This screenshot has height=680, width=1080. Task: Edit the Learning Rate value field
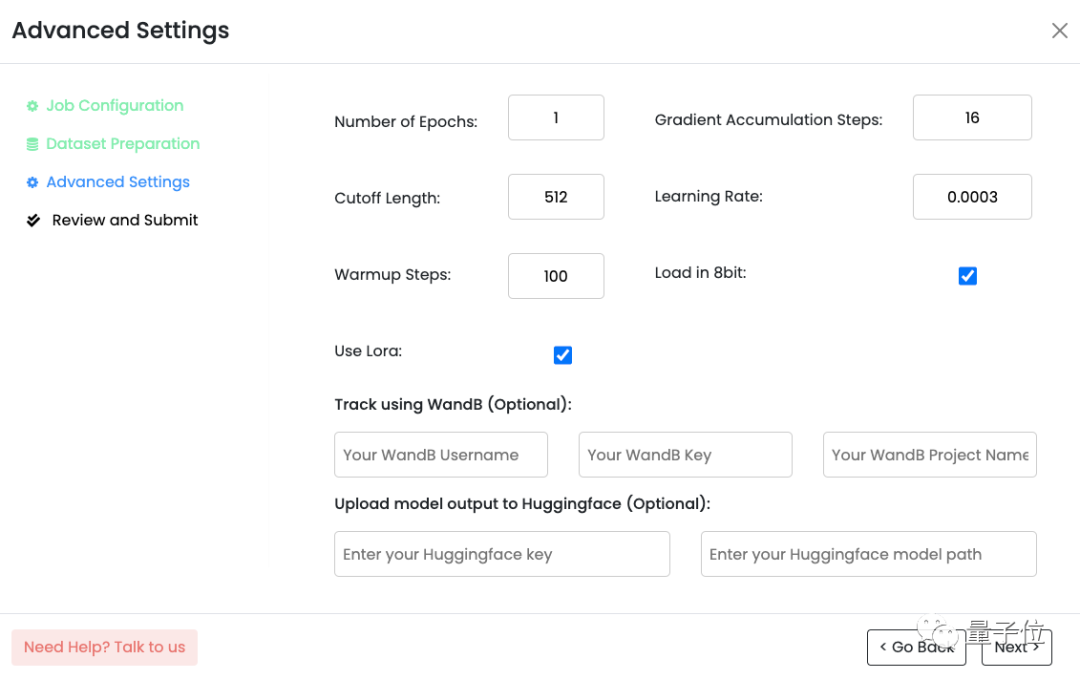[x=972, y=197]
